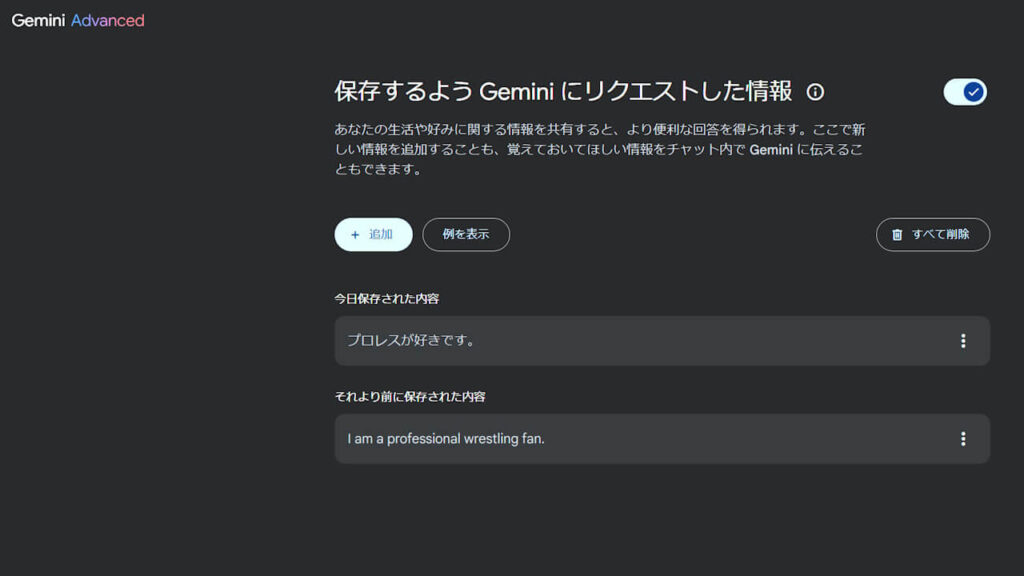1024x576 pixels.
Task: Click the 今日保存された内容 section label
Action: (x=387, y=298)
